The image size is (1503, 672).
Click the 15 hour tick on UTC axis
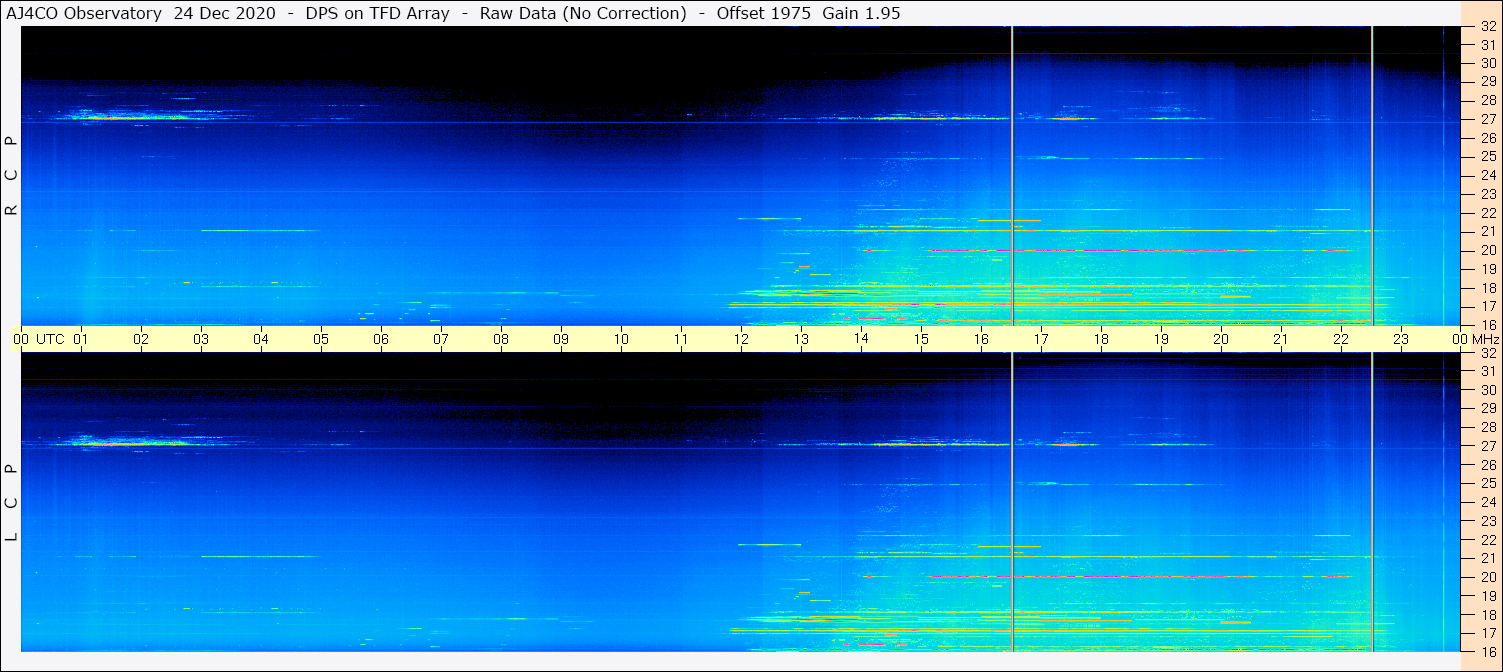pos(921,339)
